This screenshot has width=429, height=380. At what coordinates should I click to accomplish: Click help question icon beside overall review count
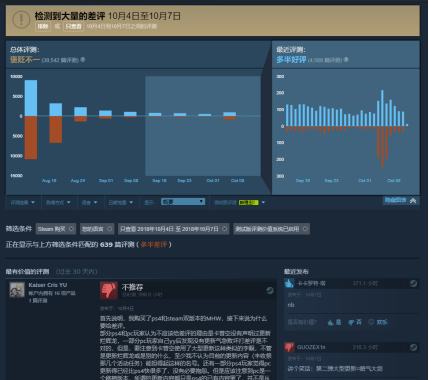click(x=83, y=60)
